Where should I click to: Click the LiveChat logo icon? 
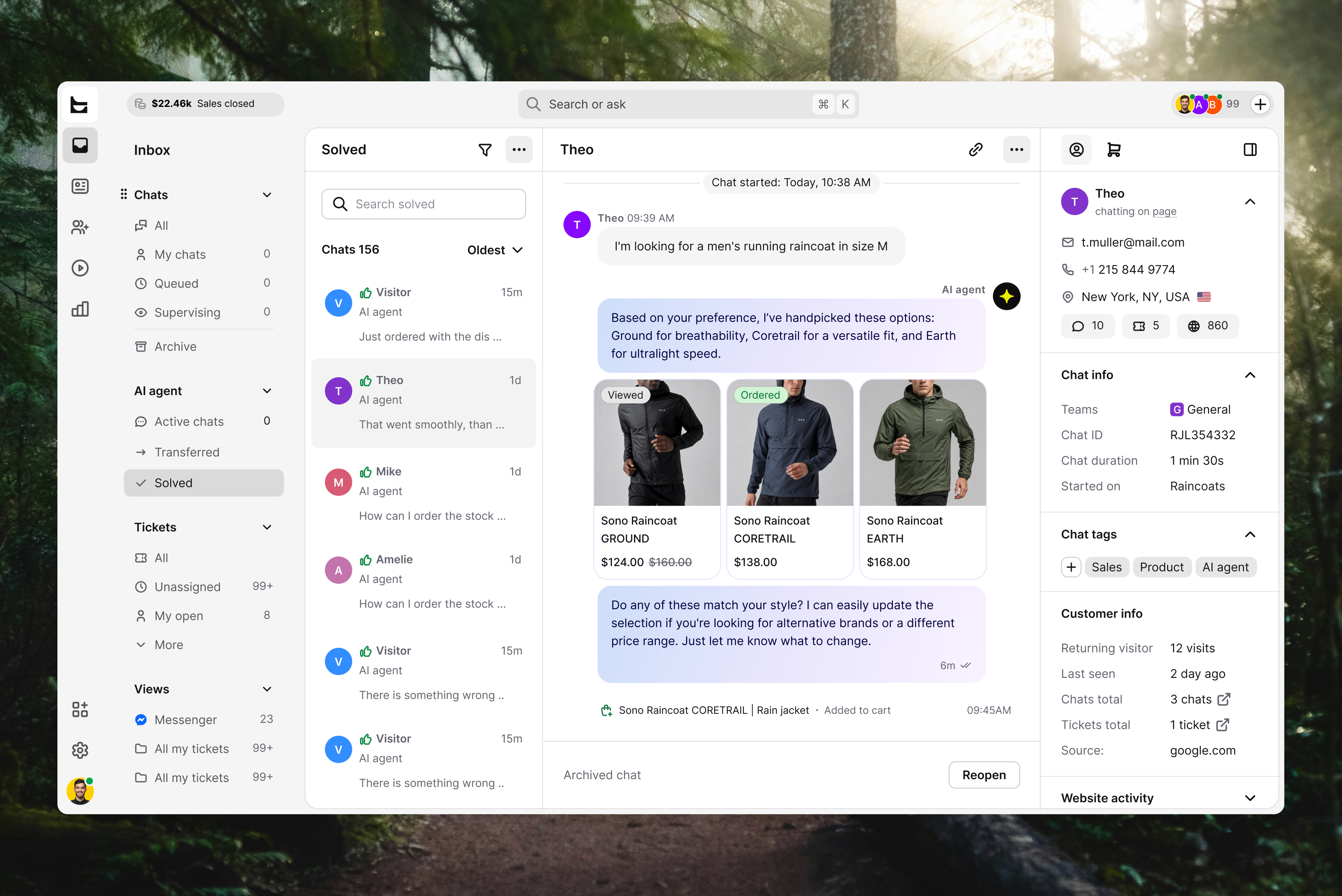(80, 104)
